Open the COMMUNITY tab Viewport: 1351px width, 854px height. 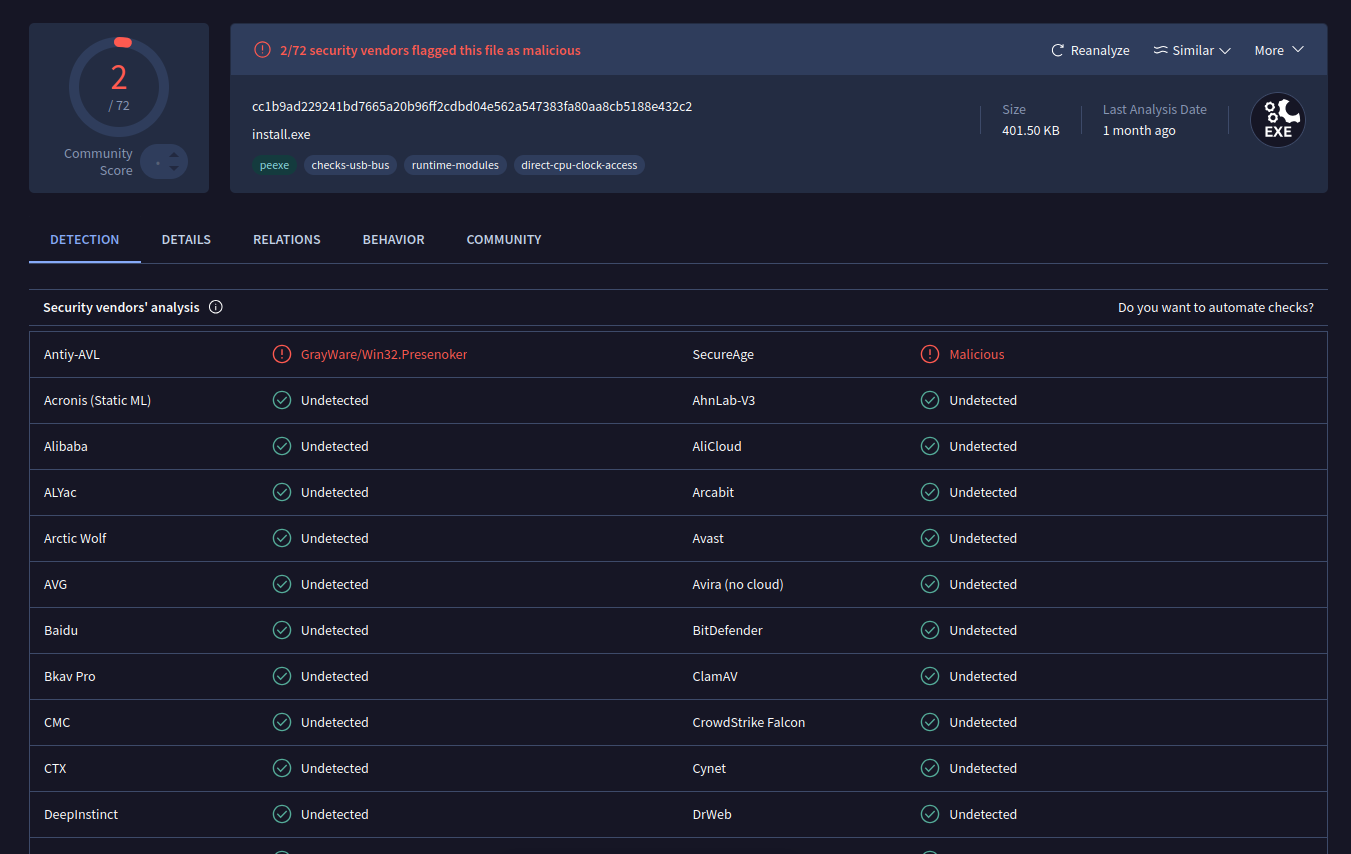click(504, 240)
